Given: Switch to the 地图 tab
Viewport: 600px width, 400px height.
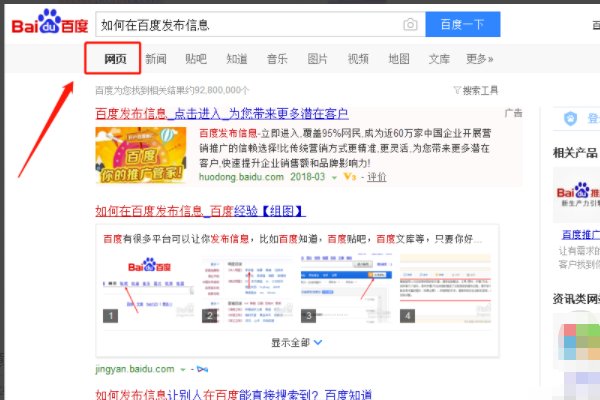Looking at the screenshot, I should pyautogui.click(x=399, y=59).
